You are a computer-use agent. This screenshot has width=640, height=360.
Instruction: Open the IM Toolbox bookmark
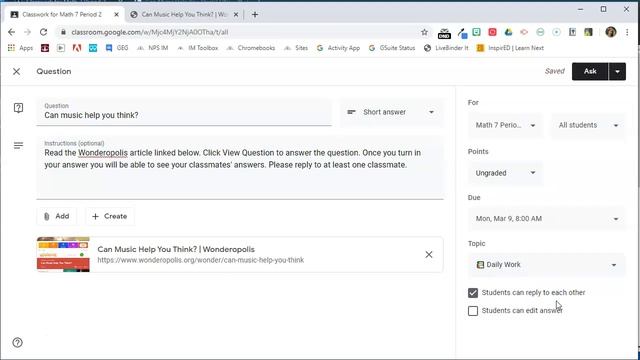(198, 48)
